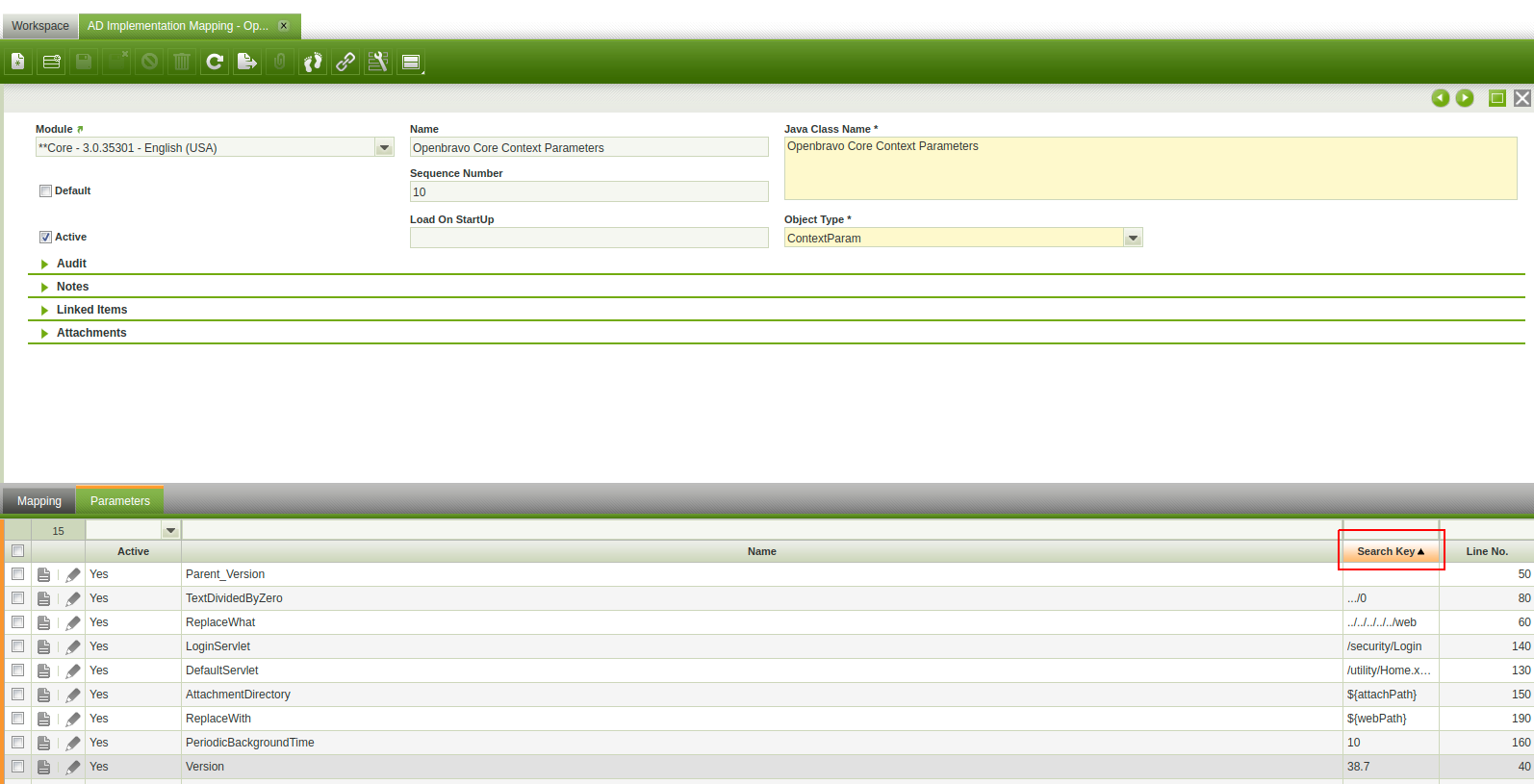Sort by the Search Key column header

click(x=1391, y=551)
